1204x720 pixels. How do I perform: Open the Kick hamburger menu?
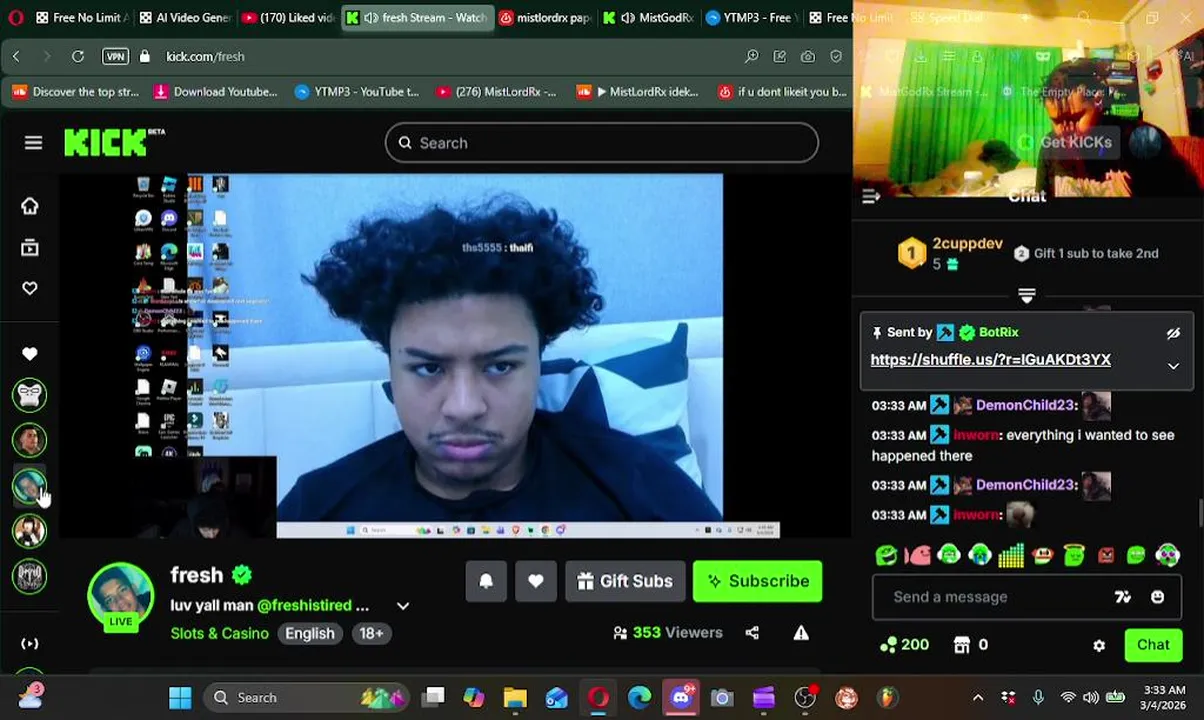(33, 143)
